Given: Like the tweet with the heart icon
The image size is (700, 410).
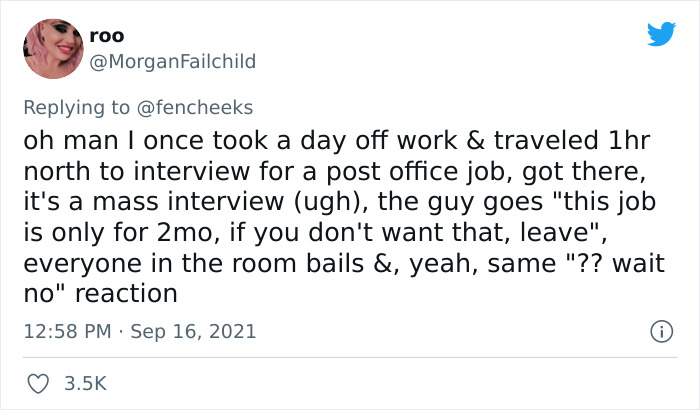Looking at the screenshot, I should [x=37, y=382].
